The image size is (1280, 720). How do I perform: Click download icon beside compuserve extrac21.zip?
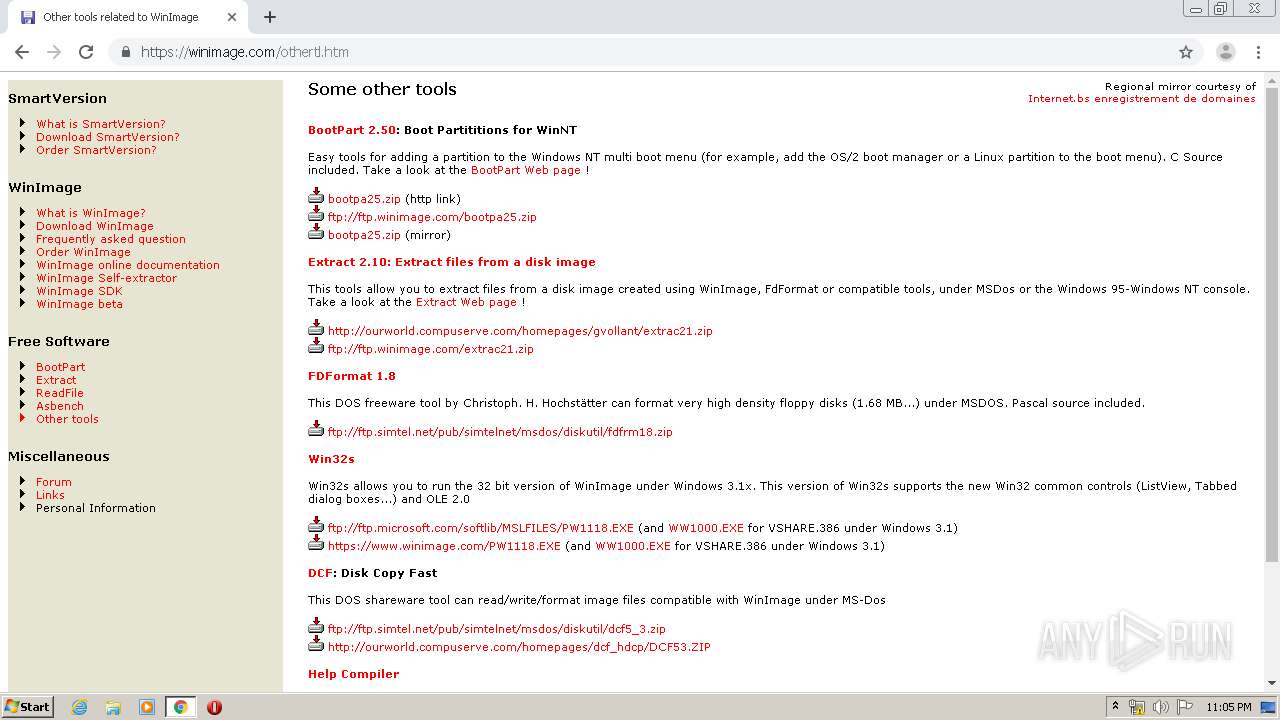[316, 327]
